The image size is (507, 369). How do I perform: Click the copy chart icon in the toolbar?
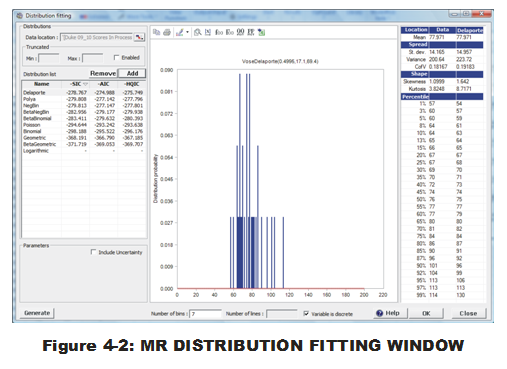click(156, 32)
